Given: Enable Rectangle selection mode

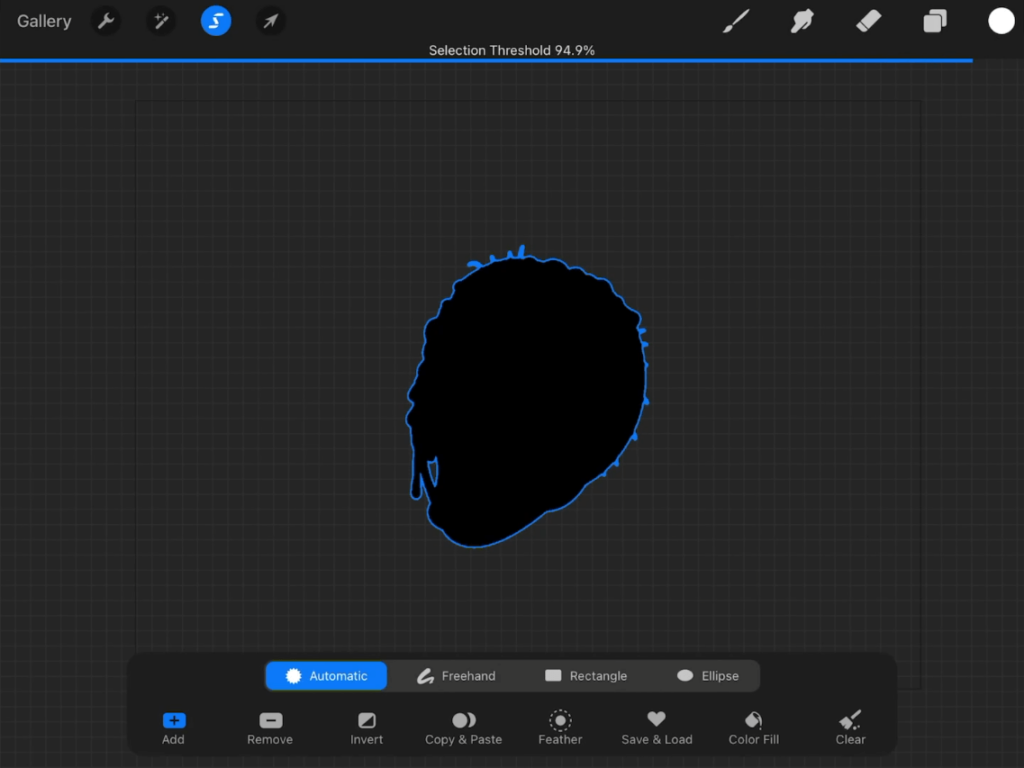Looking at the screenshot, I should point(586,675).
